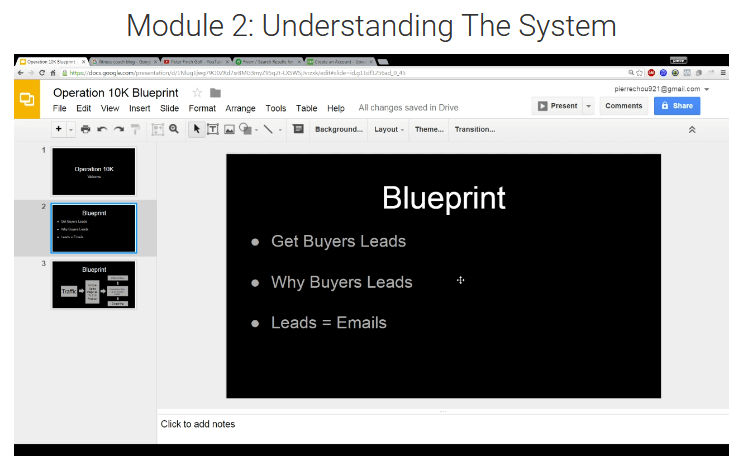Switch to the Operation 10K Blueprint browser tab
The image size is (744, 465).
[x=51, y=62]
